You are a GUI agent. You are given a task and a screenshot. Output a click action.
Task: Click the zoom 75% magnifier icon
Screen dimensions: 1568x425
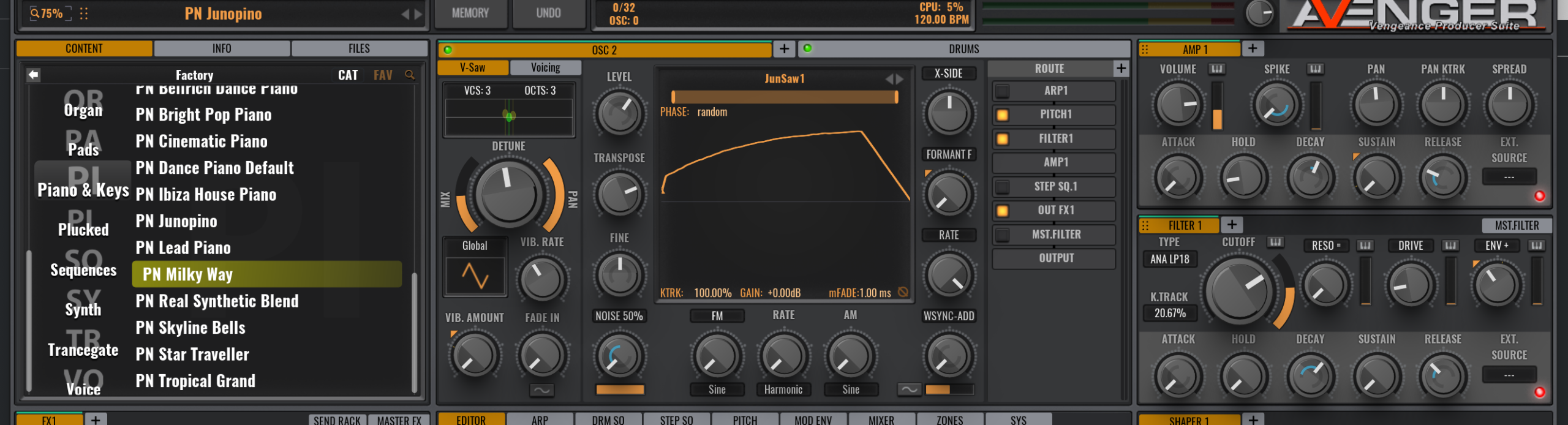click(35, 13)
